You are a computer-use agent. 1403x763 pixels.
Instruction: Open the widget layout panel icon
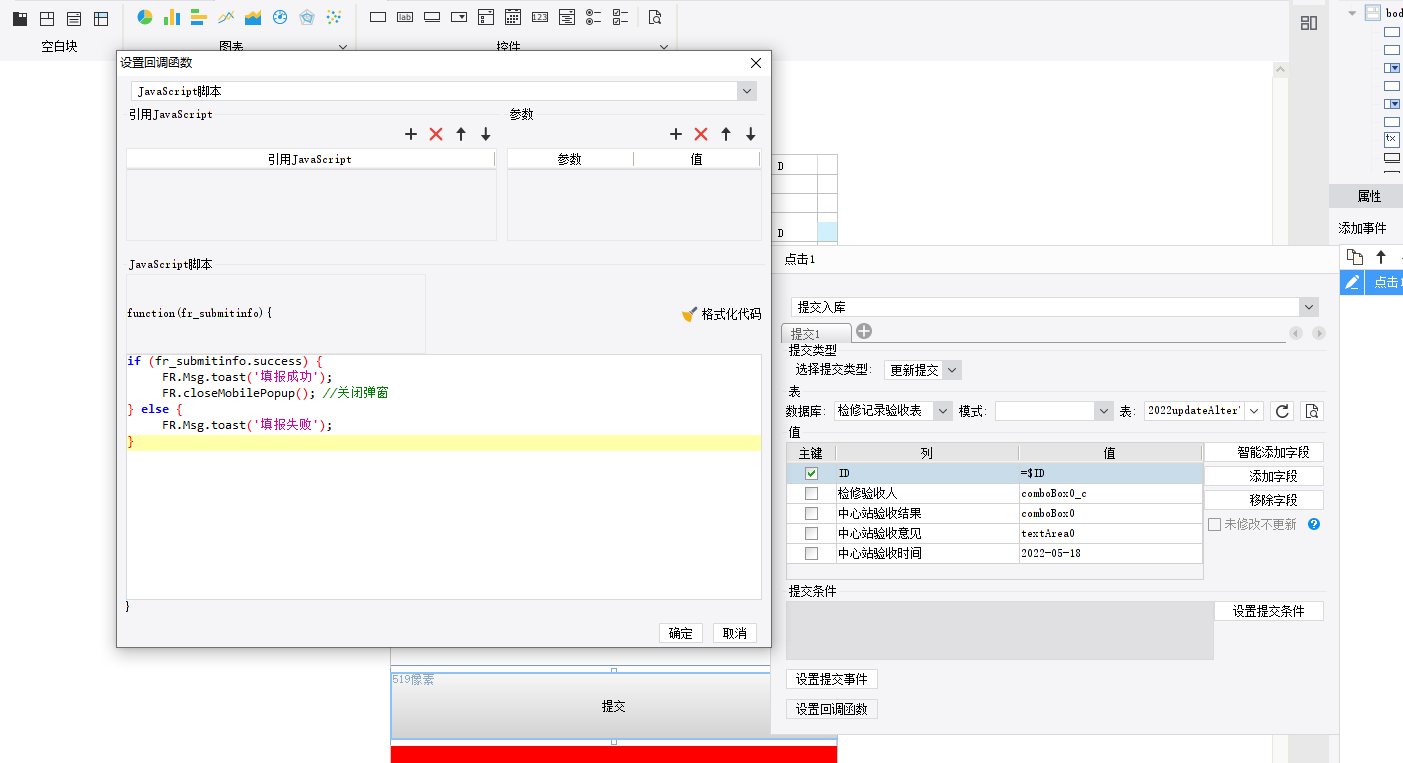coord(1308,23)
